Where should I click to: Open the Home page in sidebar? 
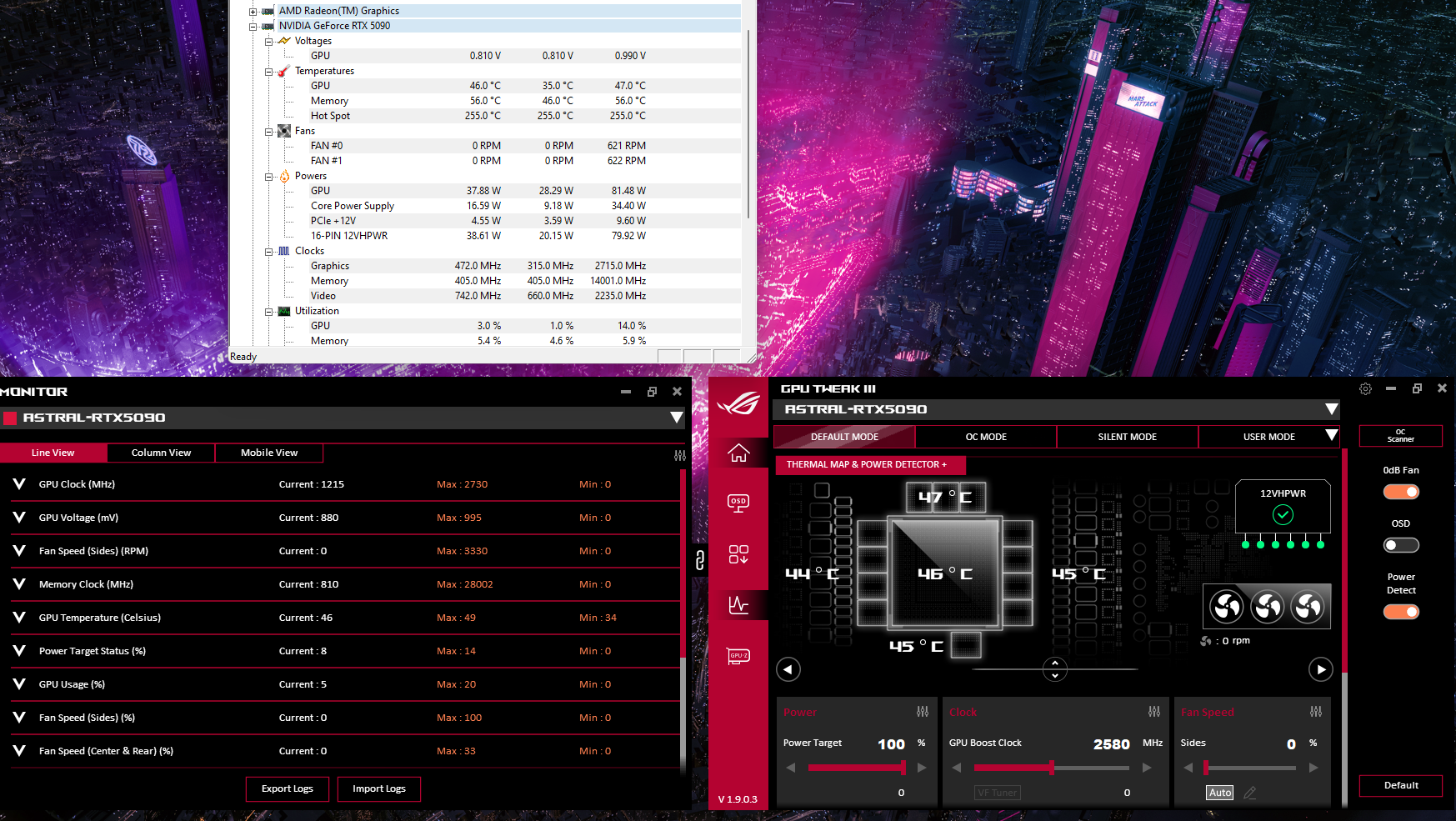pos(738,453)
